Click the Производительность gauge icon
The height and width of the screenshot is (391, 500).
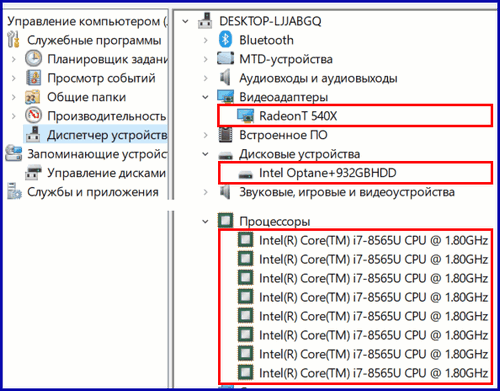tap(33, 115)
